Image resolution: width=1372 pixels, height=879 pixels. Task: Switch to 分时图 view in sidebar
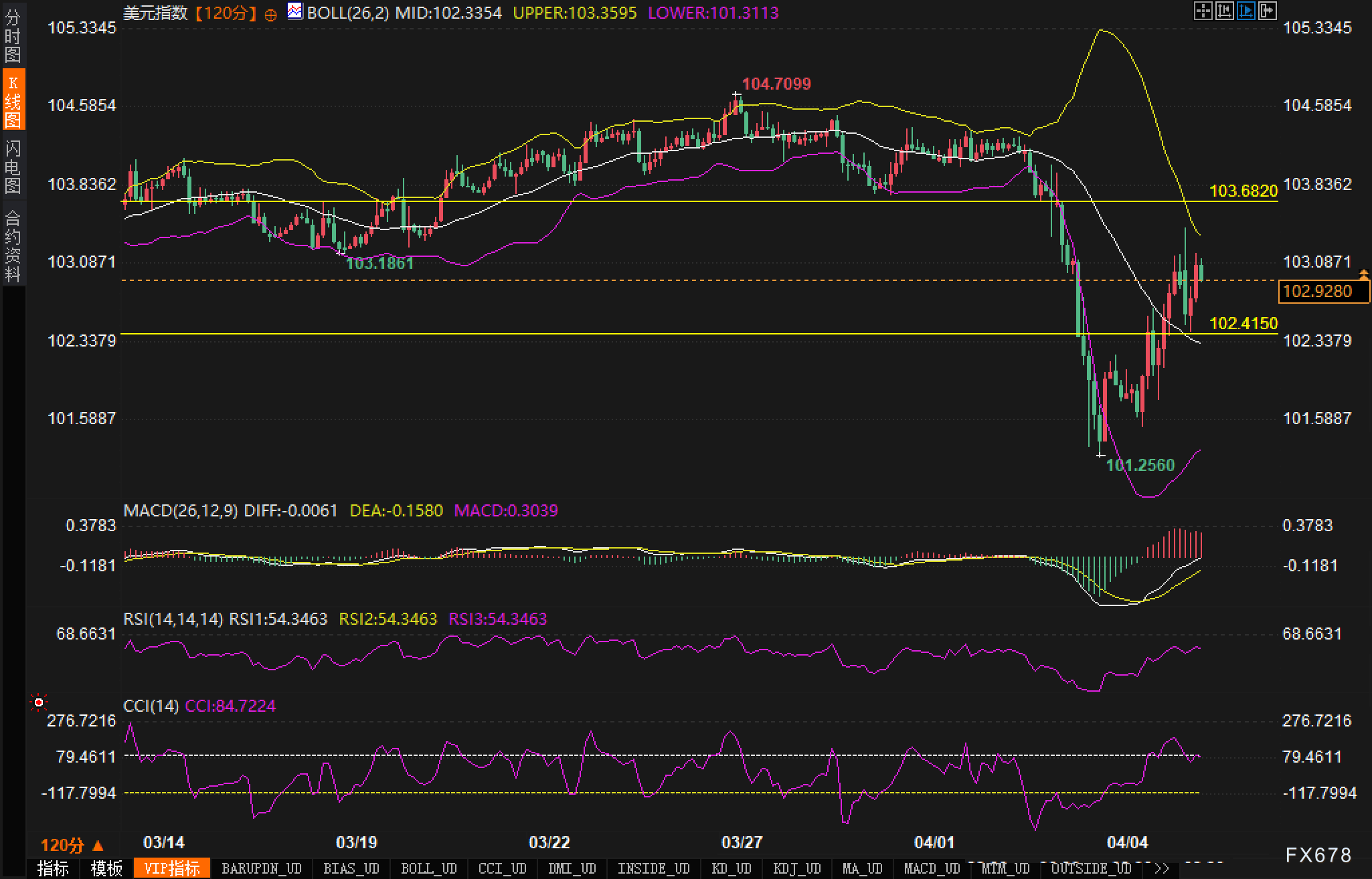pyautogui.click(x=13, y=35)
